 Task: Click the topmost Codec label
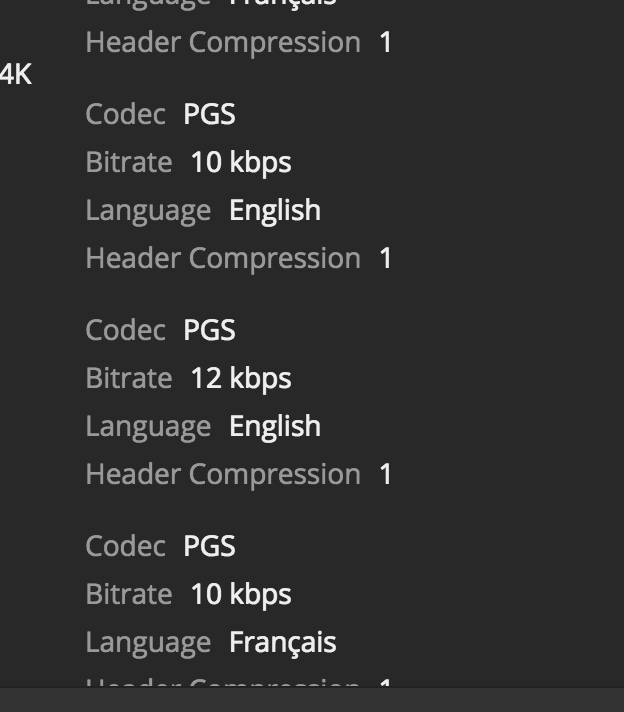pyautogui.click(x=125, y=115)
